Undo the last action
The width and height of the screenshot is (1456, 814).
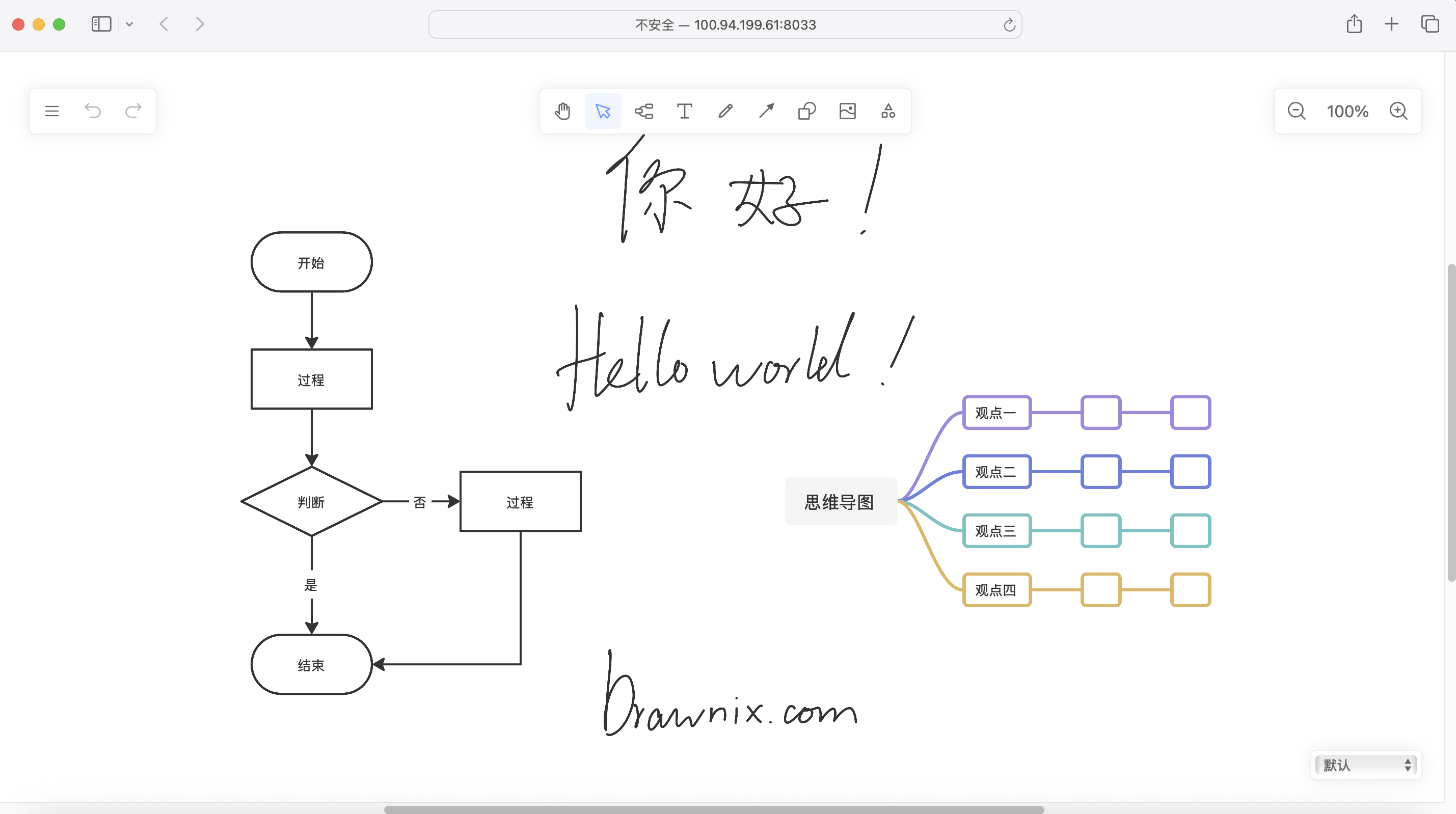click(x=93, y=111)
